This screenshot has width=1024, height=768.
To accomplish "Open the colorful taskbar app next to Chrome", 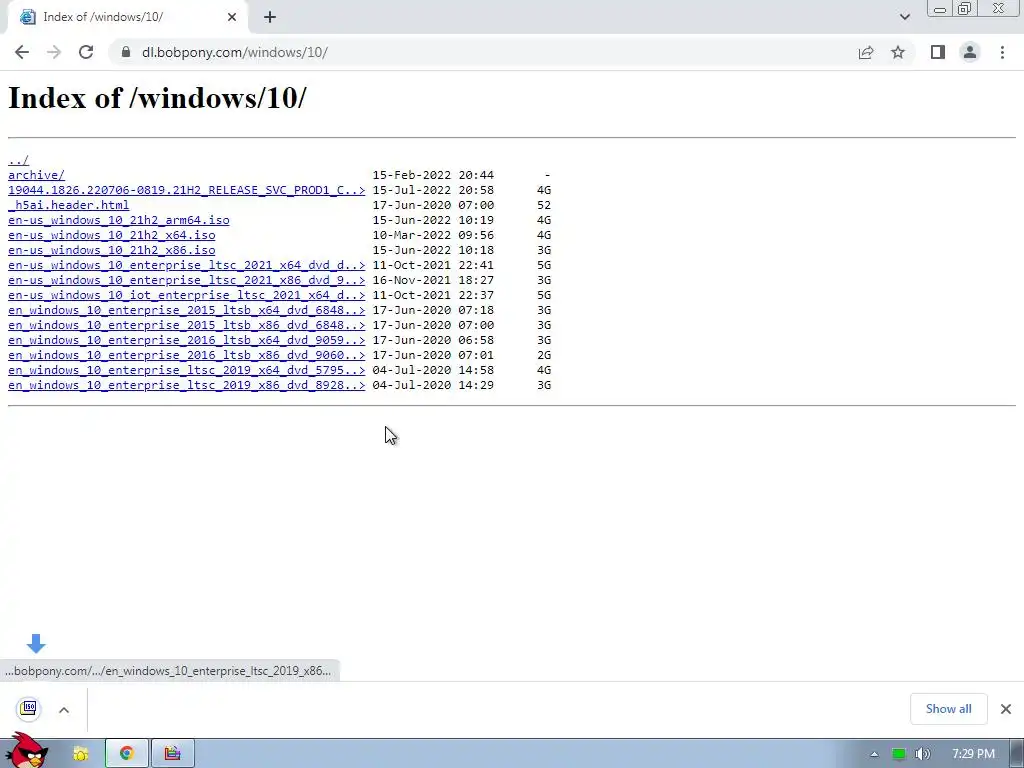I will pos(172,754).
